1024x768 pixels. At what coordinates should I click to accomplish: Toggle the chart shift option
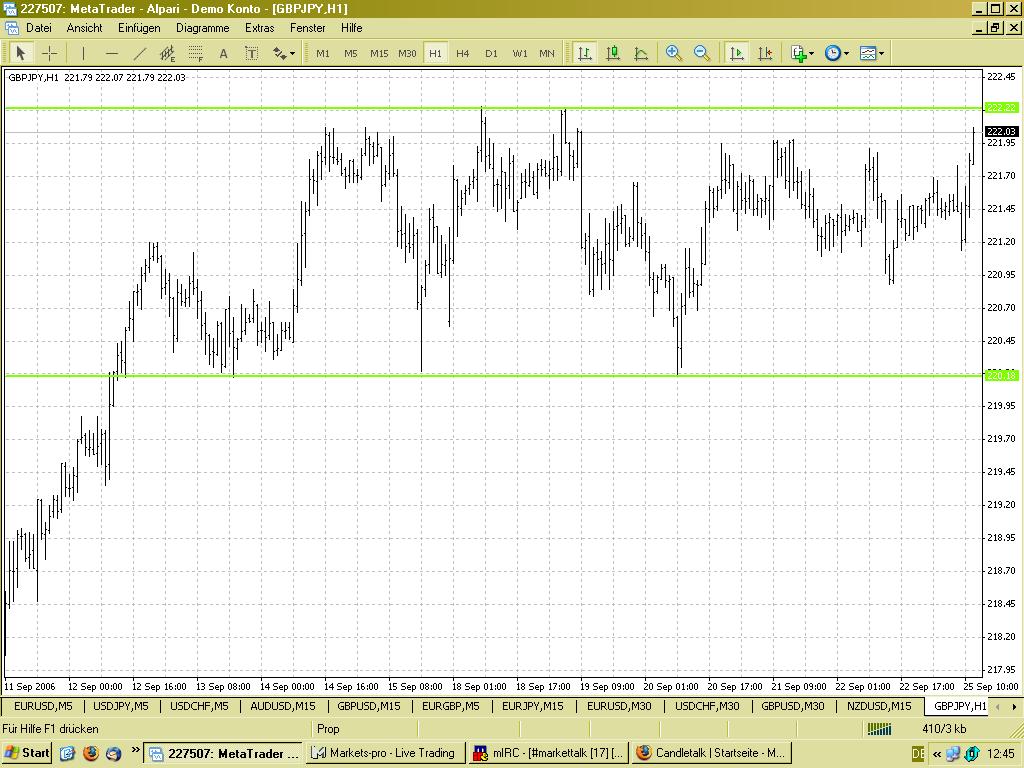[x=765, y=53]
